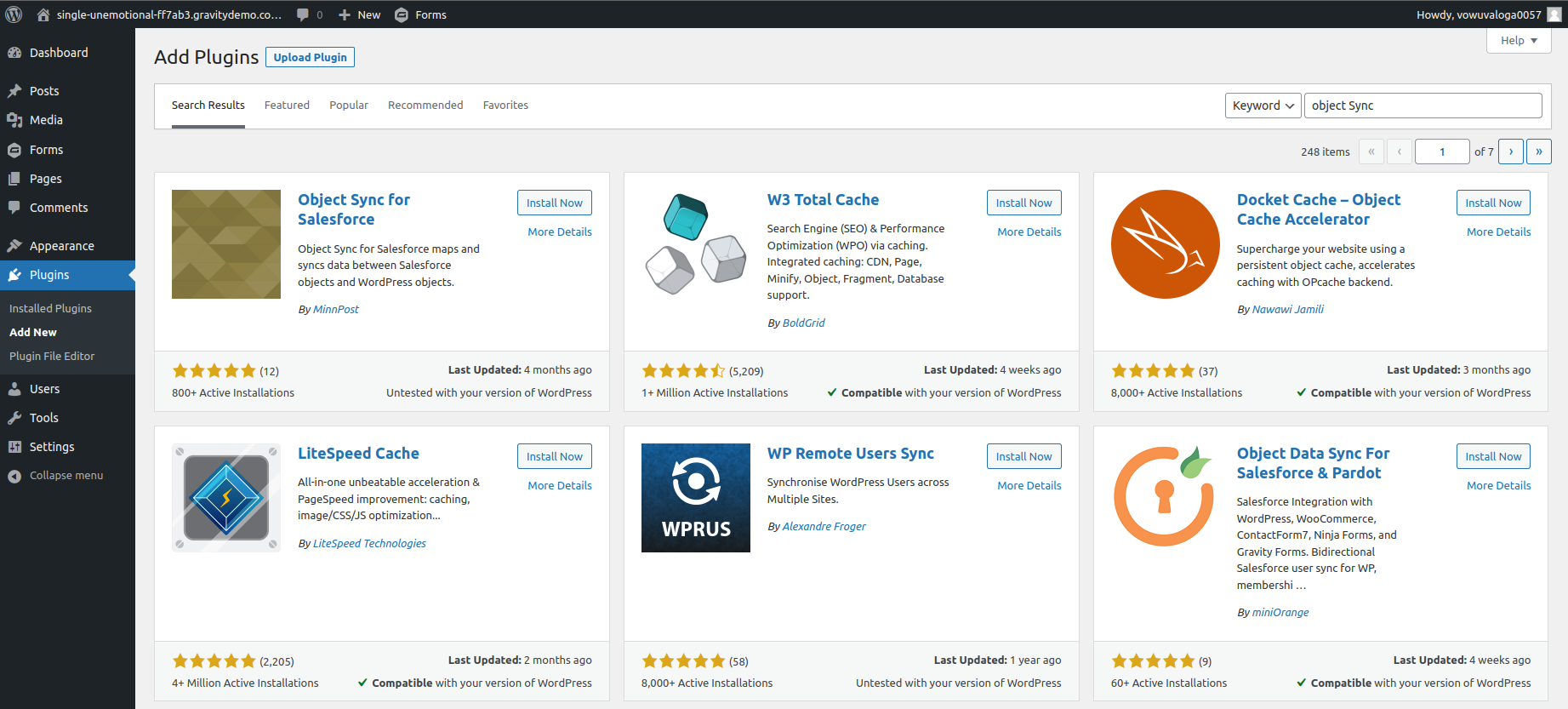View More Details for Docket Cache

[1499, 232]
